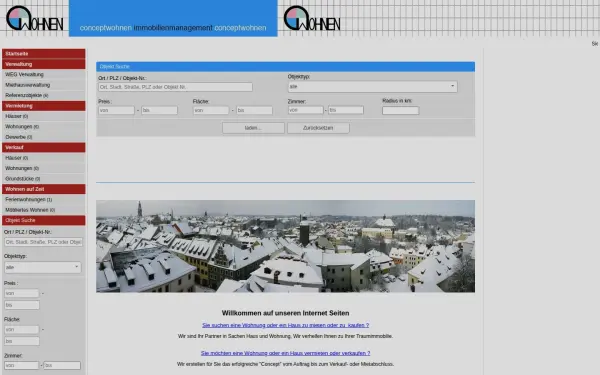Select the Verkauf section header
The height and width of the screenshot is (375, 600).
pos(44,148)
